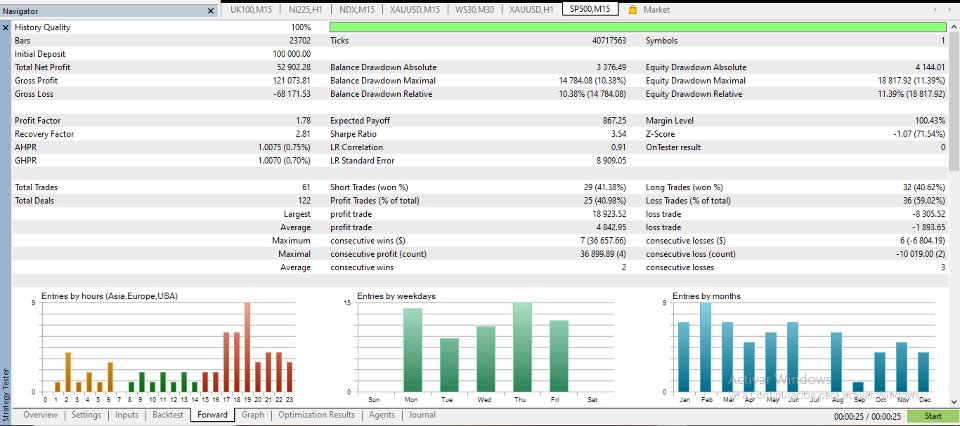Click the Equity Drawdown Maximal label
This screenshot has height=426, width=960.
[696, 81]
